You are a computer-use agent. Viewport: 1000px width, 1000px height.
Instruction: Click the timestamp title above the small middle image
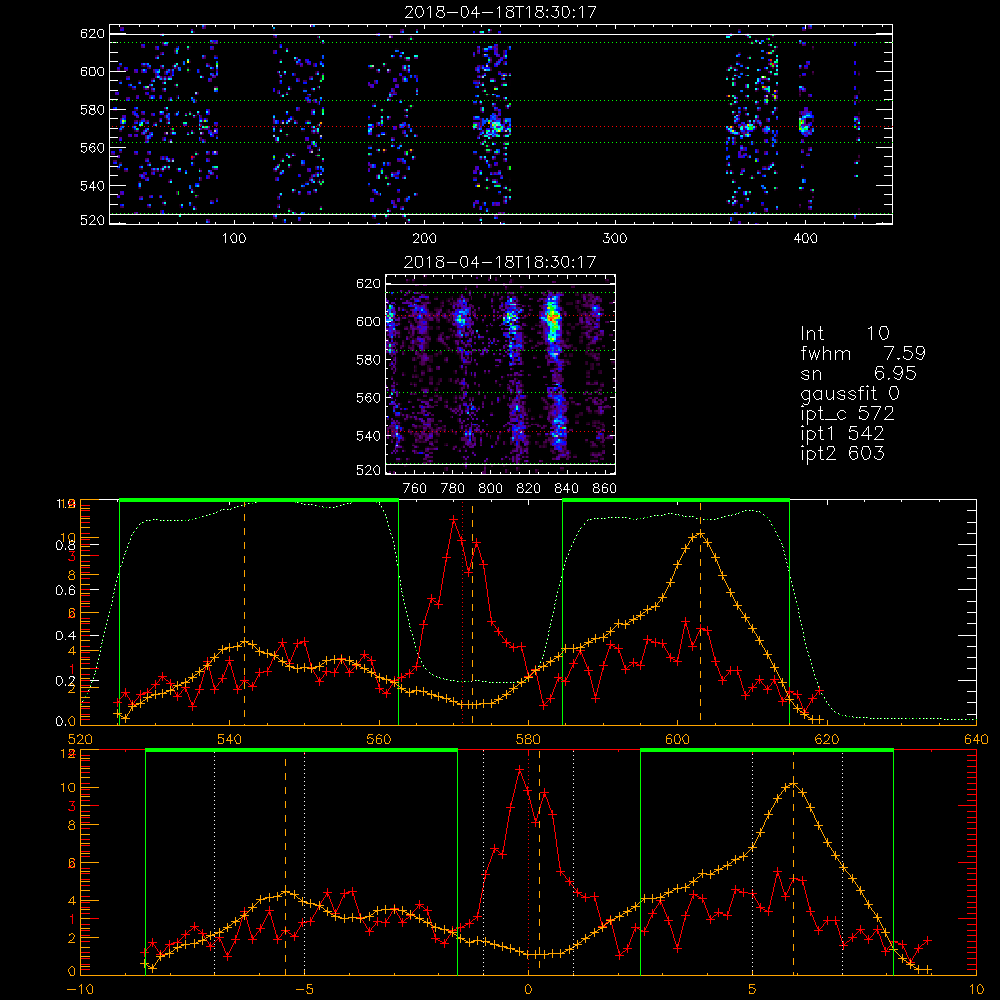500,262
